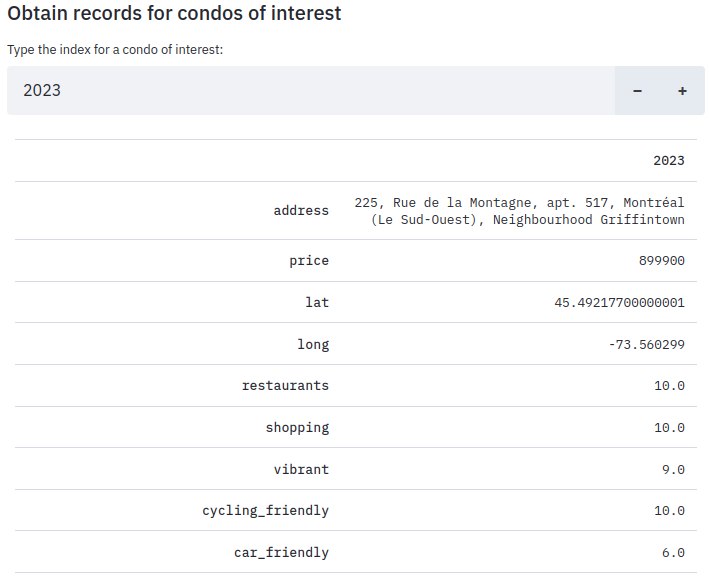Select the -73.560299 longitude cell
This screenshot has width=709, height=577.
646,344
